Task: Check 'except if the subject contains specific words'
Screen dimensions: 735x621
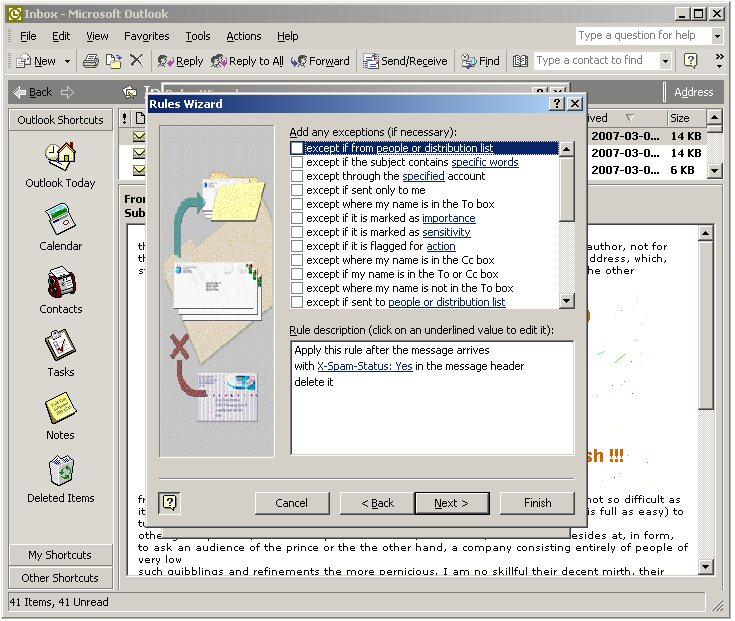Action: pos(297,162)
